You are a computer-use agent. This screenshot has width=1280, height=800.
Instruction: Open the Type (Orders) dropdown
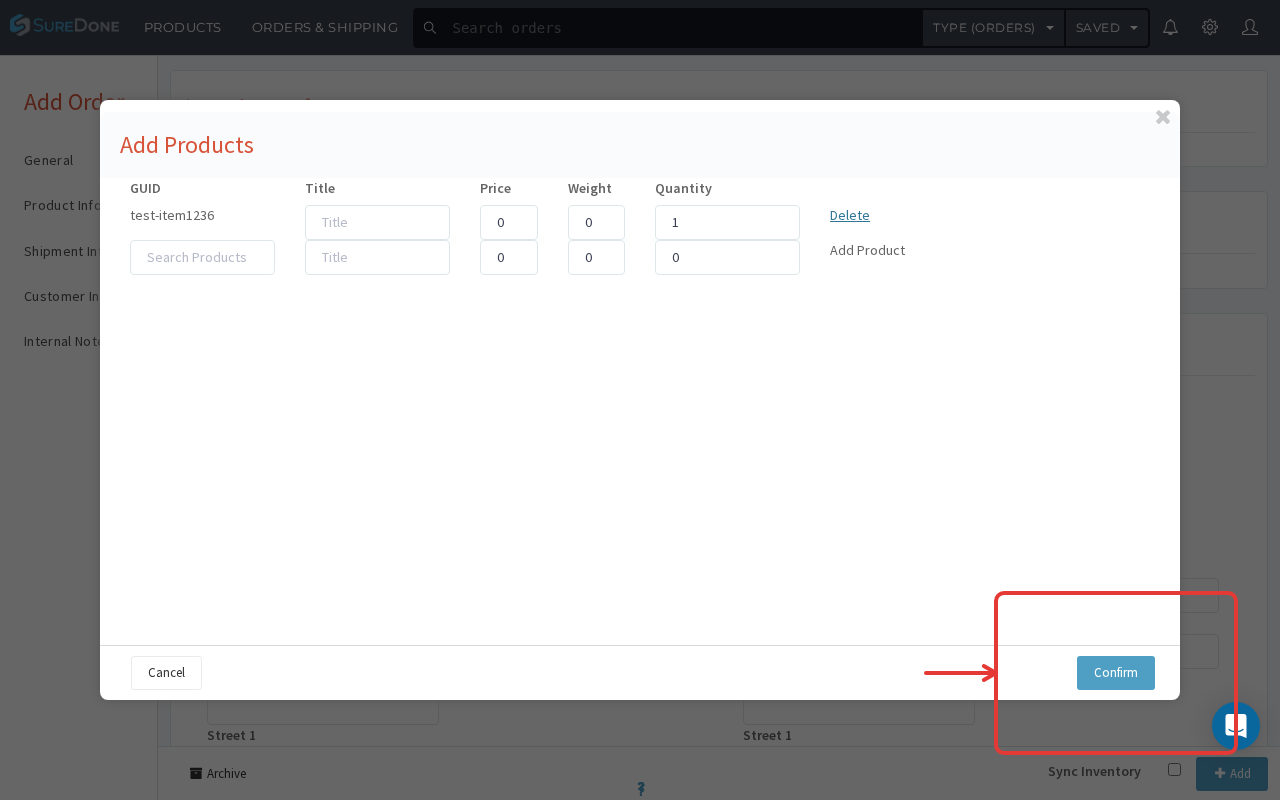click(993, 28)
